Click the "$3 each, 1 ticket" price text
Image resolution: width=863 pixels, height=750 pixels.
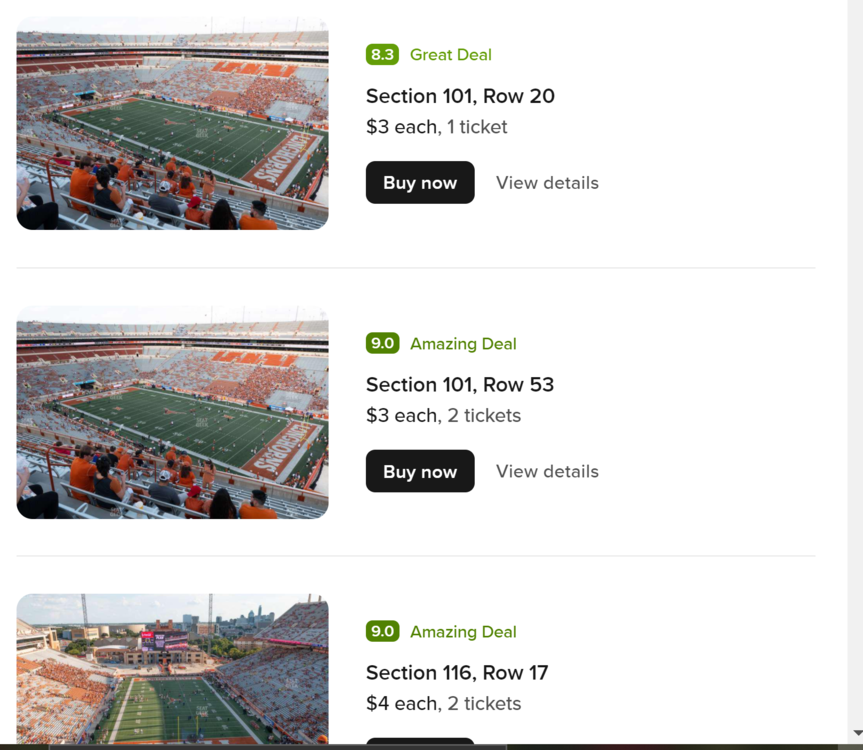(436, 127)
